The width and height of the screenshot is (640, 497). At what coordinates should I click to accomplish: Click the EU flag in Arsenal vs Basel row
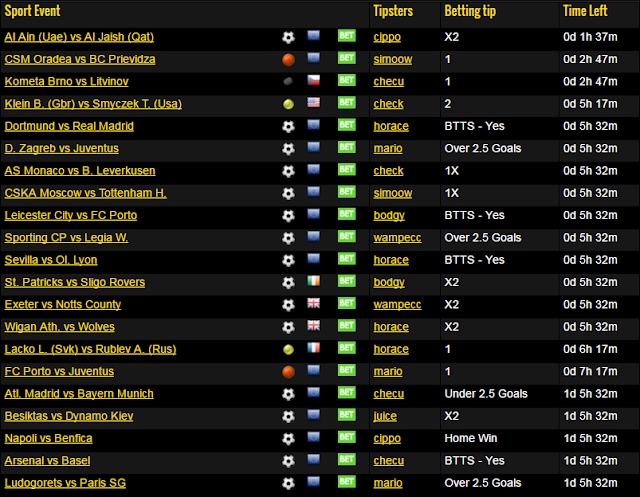coord(313,459)
